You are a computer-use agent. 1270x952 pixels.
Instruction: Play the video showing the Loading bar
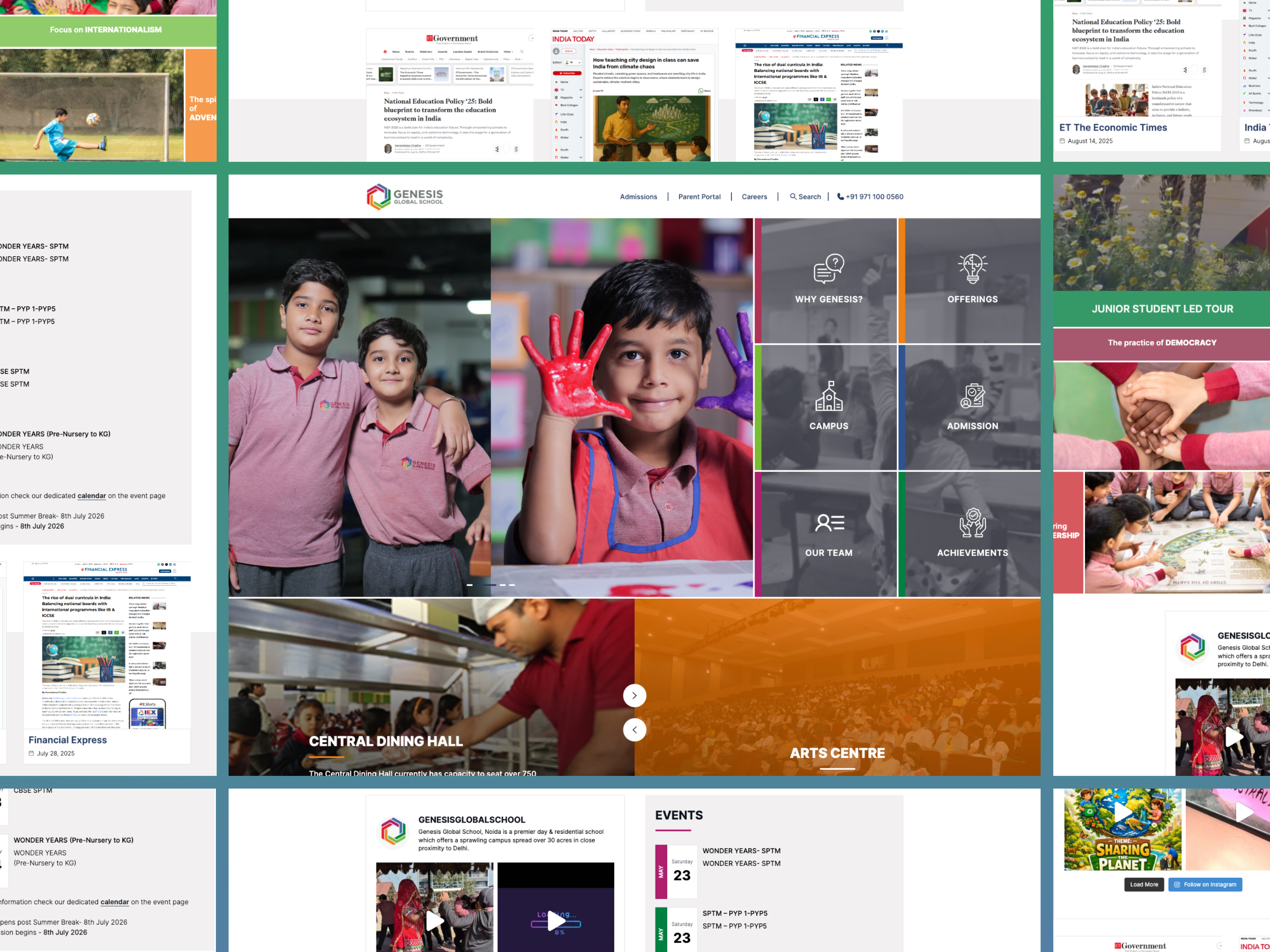pos(556,907)
